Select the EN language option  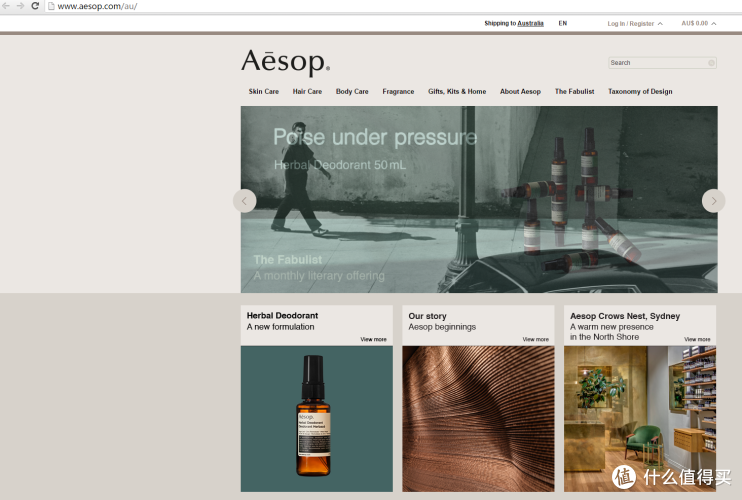(x=562, y=23)
